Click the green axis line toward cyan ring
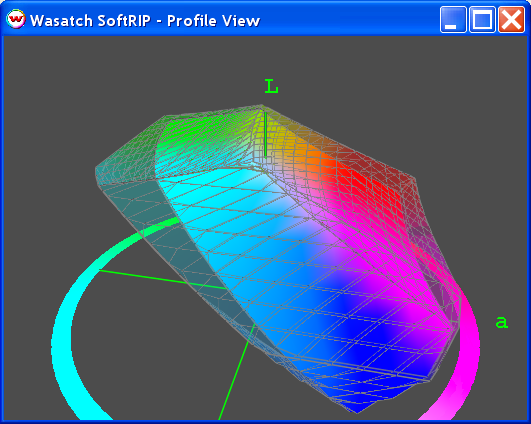Image resolution: width=531 pixels, height=424 pixels. pos(162,279)
